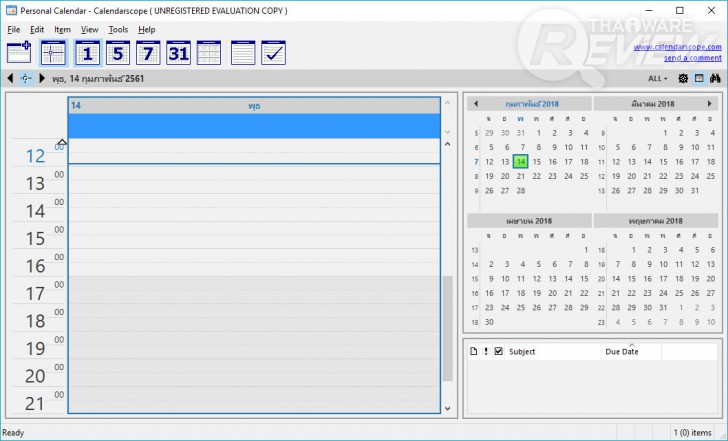Click the current date title in navigation bar
Image resolution: width=728 pixels, height=441 pixels.
pos(98,78)
